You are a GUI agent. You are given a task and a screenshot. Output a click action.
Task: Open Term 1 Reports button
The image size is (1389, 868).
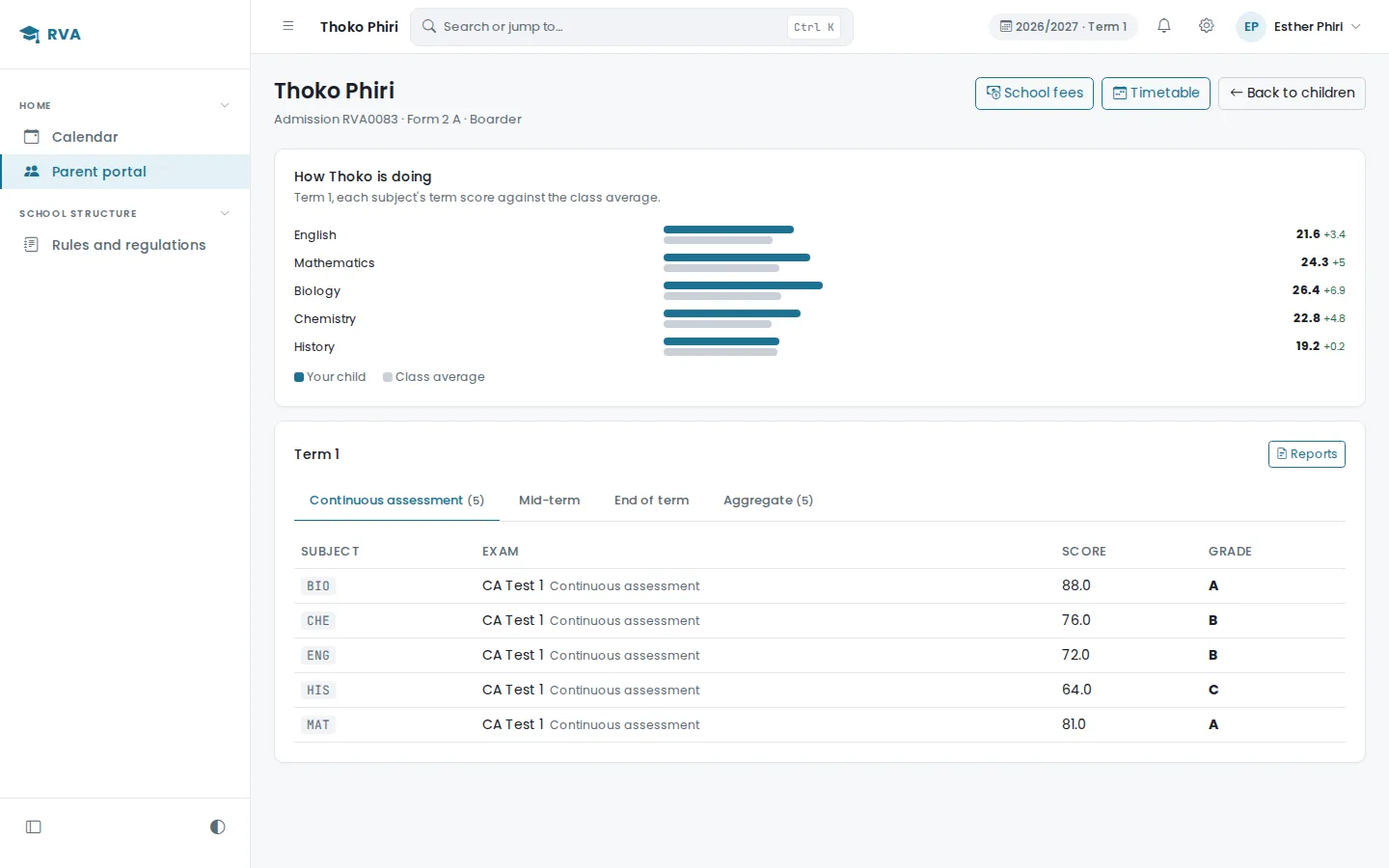(x=1306, y=454)
